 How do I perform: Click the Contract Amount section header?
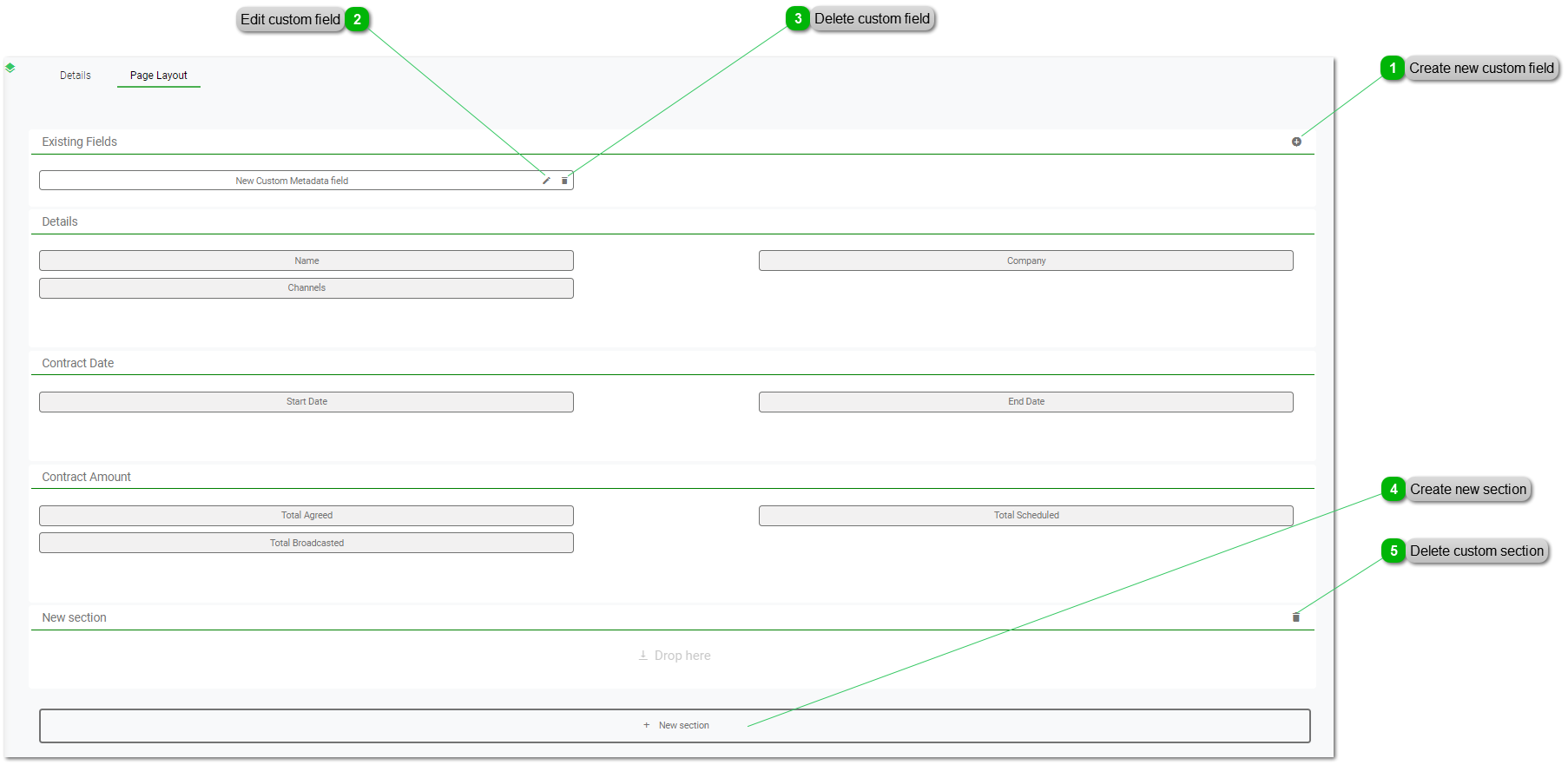point(87,477)
